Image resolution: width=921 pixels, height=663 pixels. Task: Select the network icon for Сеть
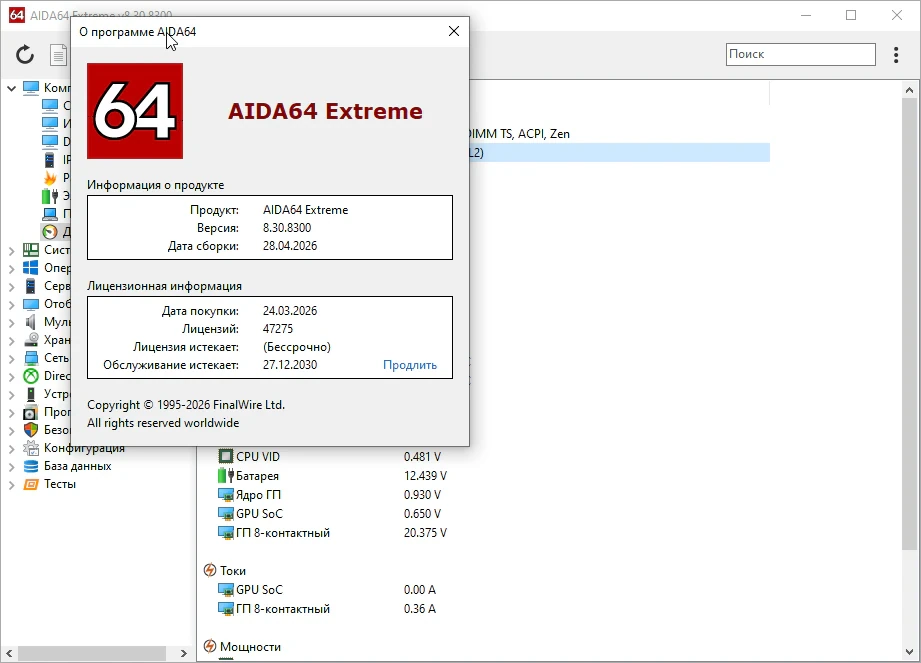[x=31, y=358]
